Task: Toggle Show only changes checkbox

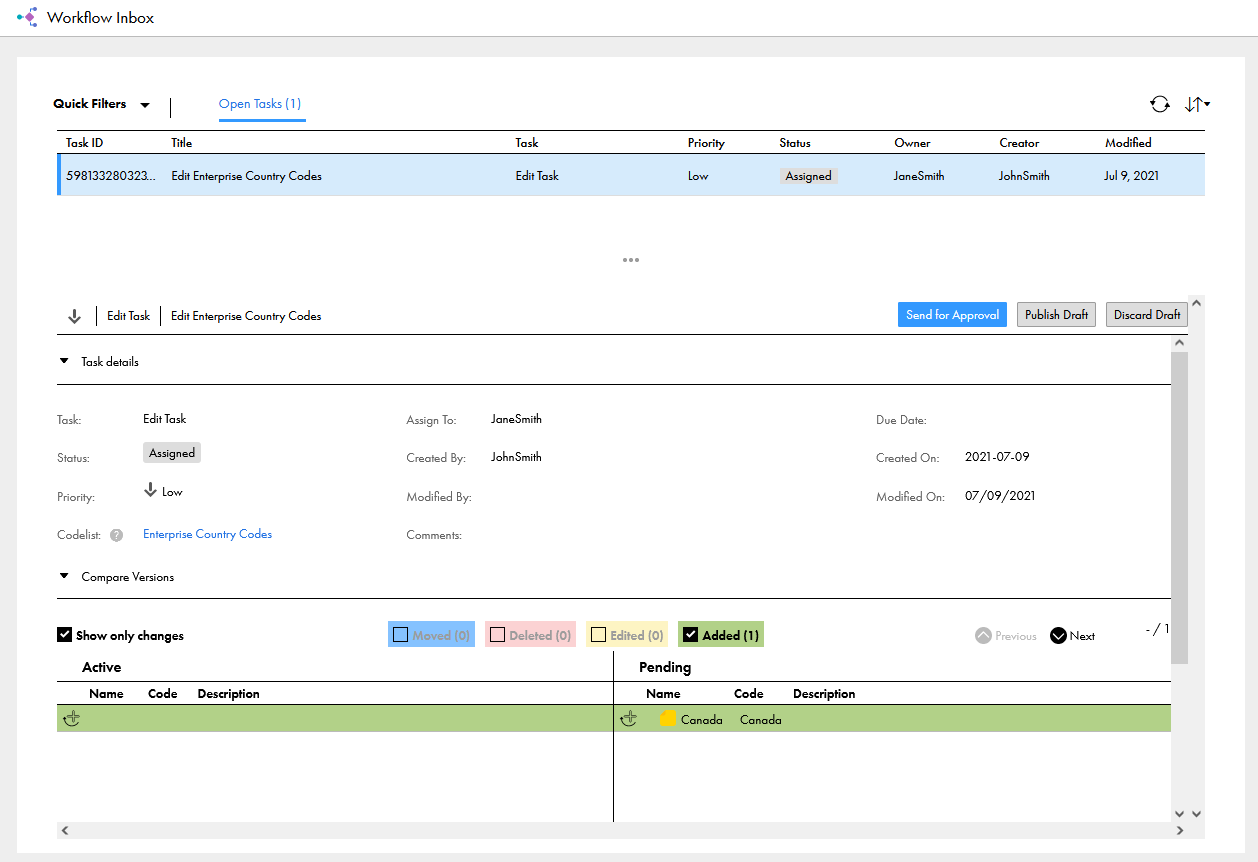Action: coord(65,635)
